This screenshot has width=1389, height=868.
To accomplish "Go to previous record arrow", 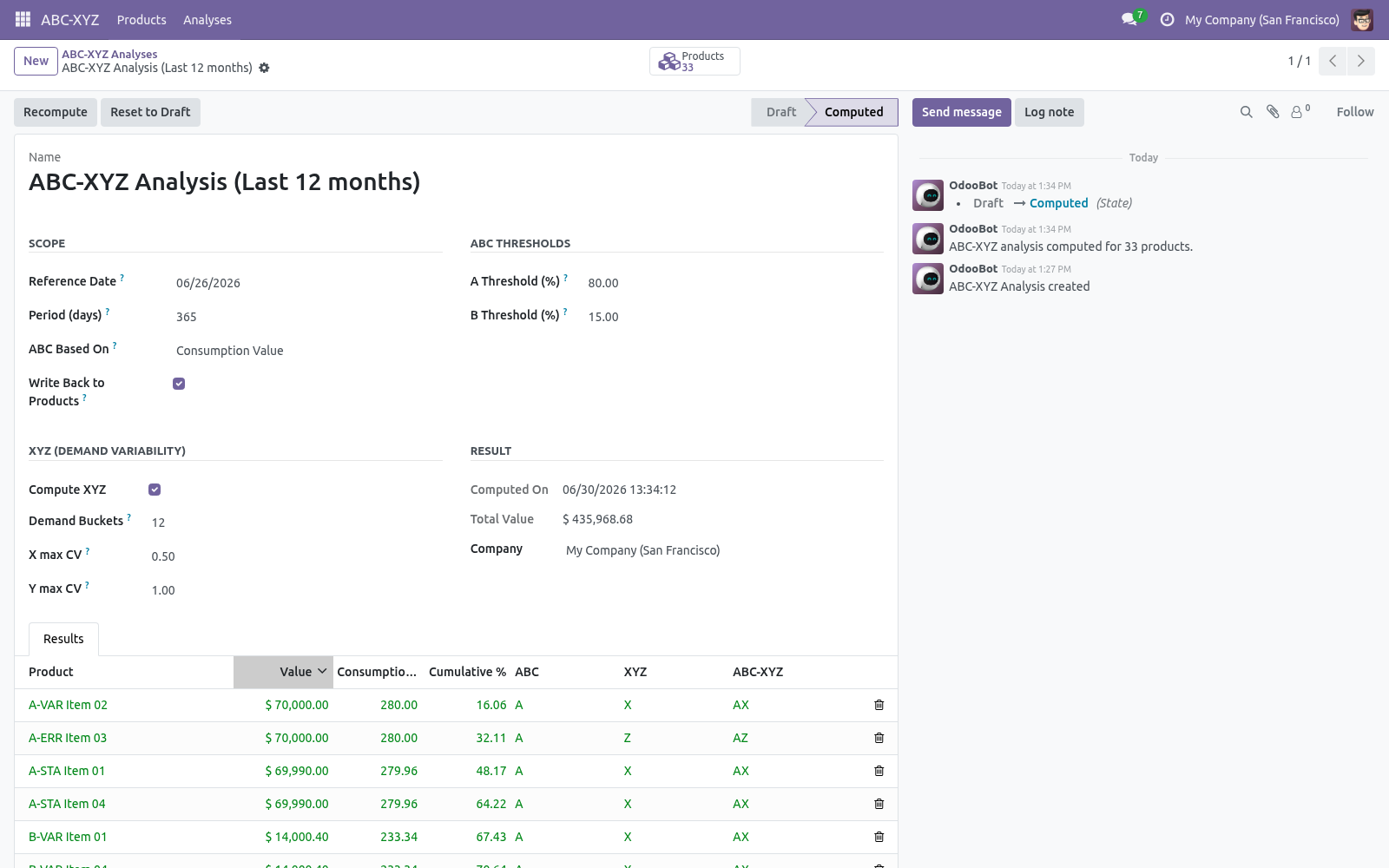I will (1333, 61).
